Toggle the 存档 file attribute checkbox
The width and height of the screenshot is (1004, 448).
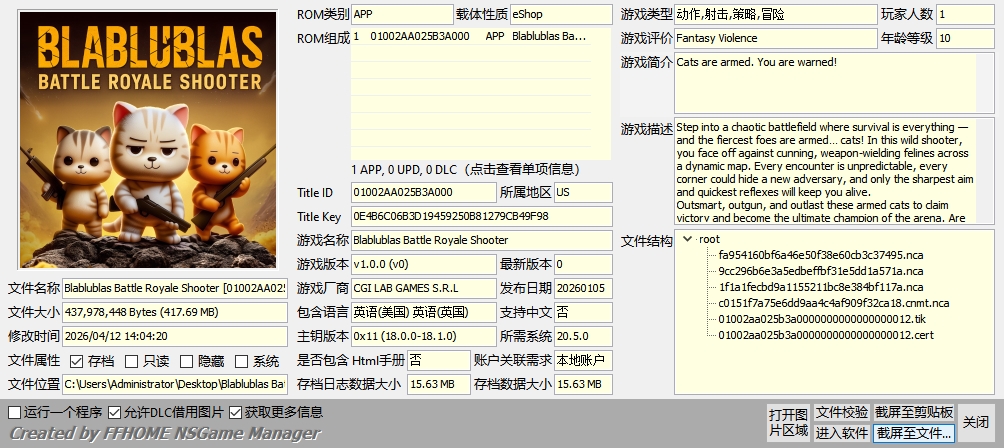77,361
